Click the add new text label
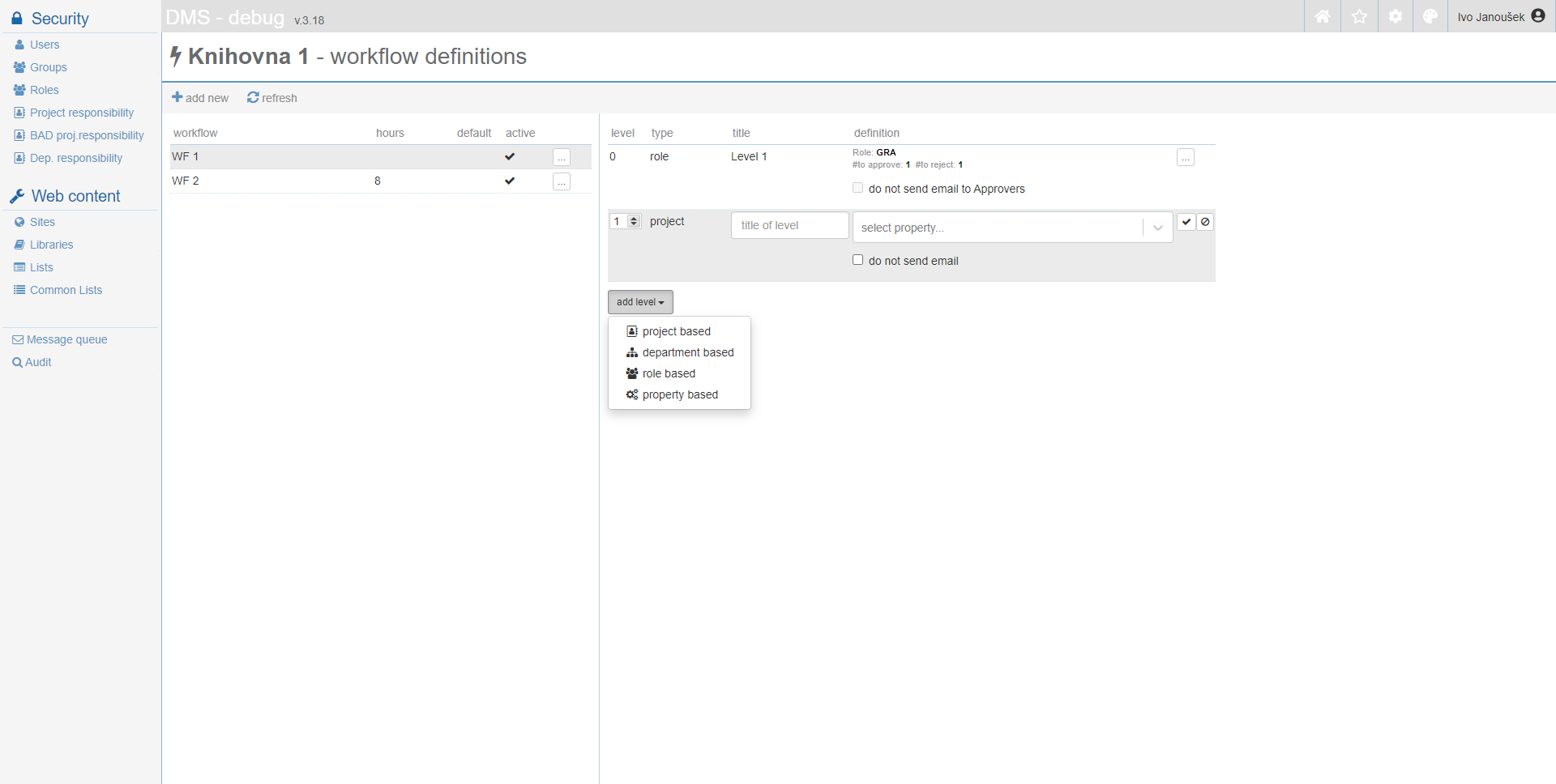Image resolution: width=1556 pixels, height=784 pixels. (x=207, y=98)
